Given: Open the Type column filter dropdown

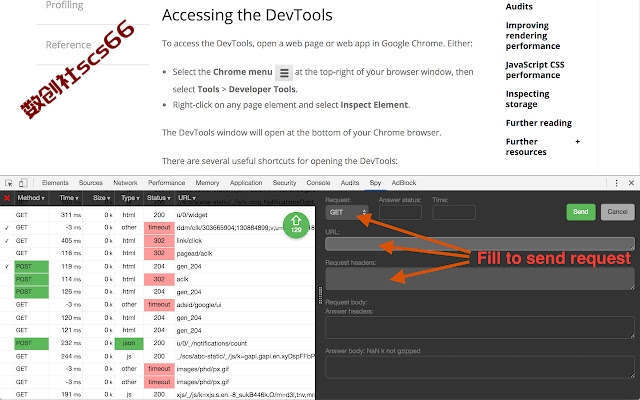Looking at the screenshot, I should pyautogui.click(x=130, y=198).
